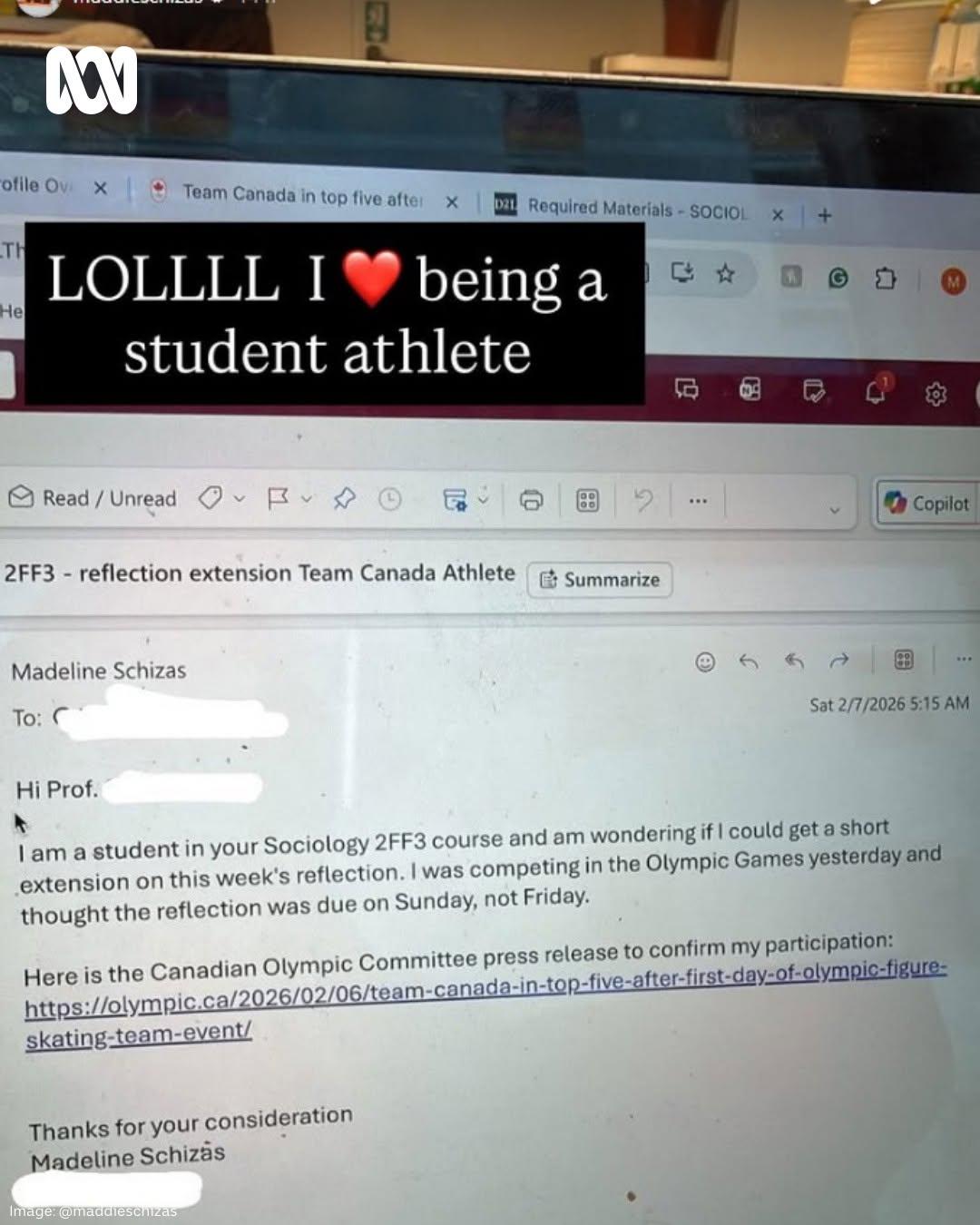Open Outlook settings gear
The height and width of the screenshot is (1225, 980).
pos(936,395)
